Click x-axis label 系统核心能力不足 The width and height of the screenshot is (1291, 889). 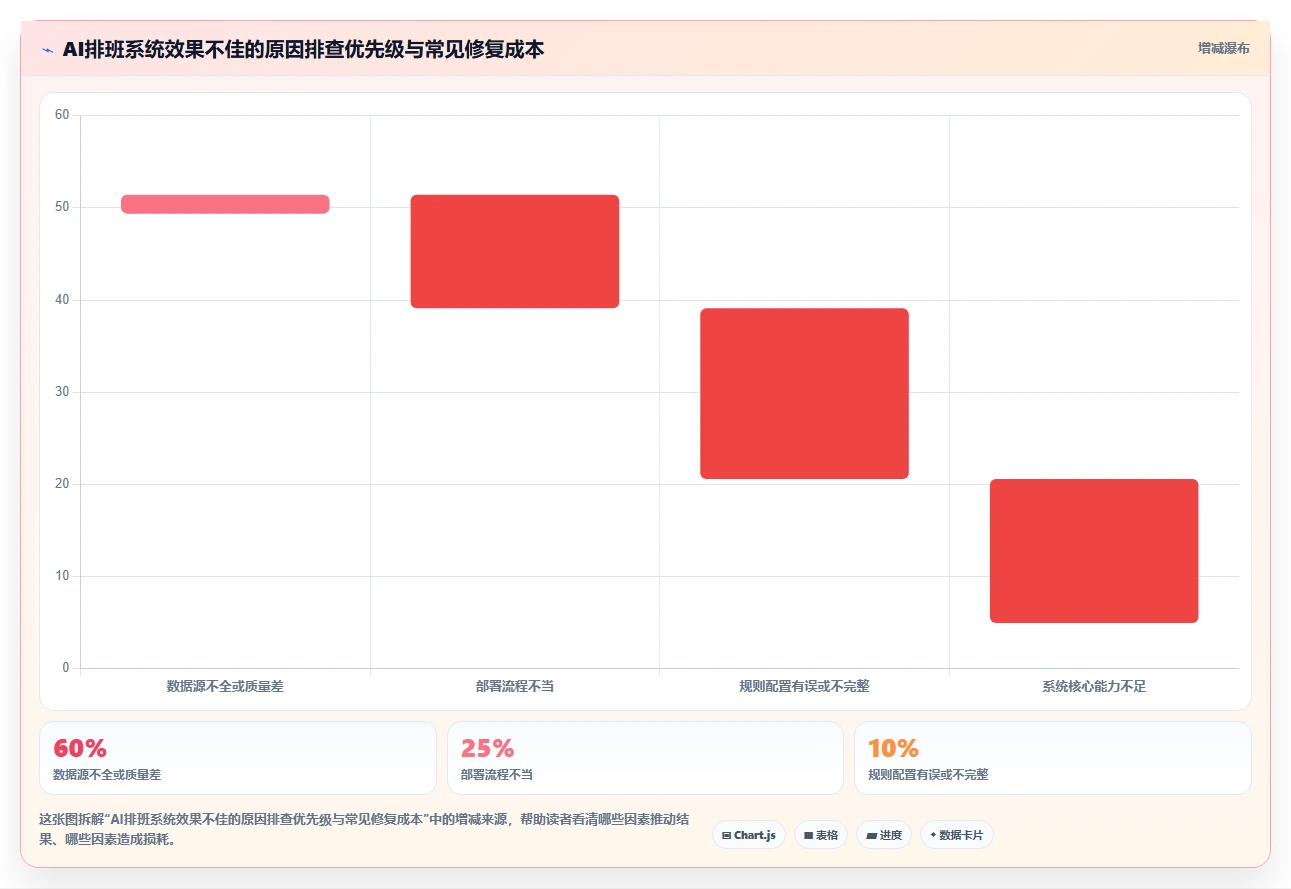[x=1094, y=687]
